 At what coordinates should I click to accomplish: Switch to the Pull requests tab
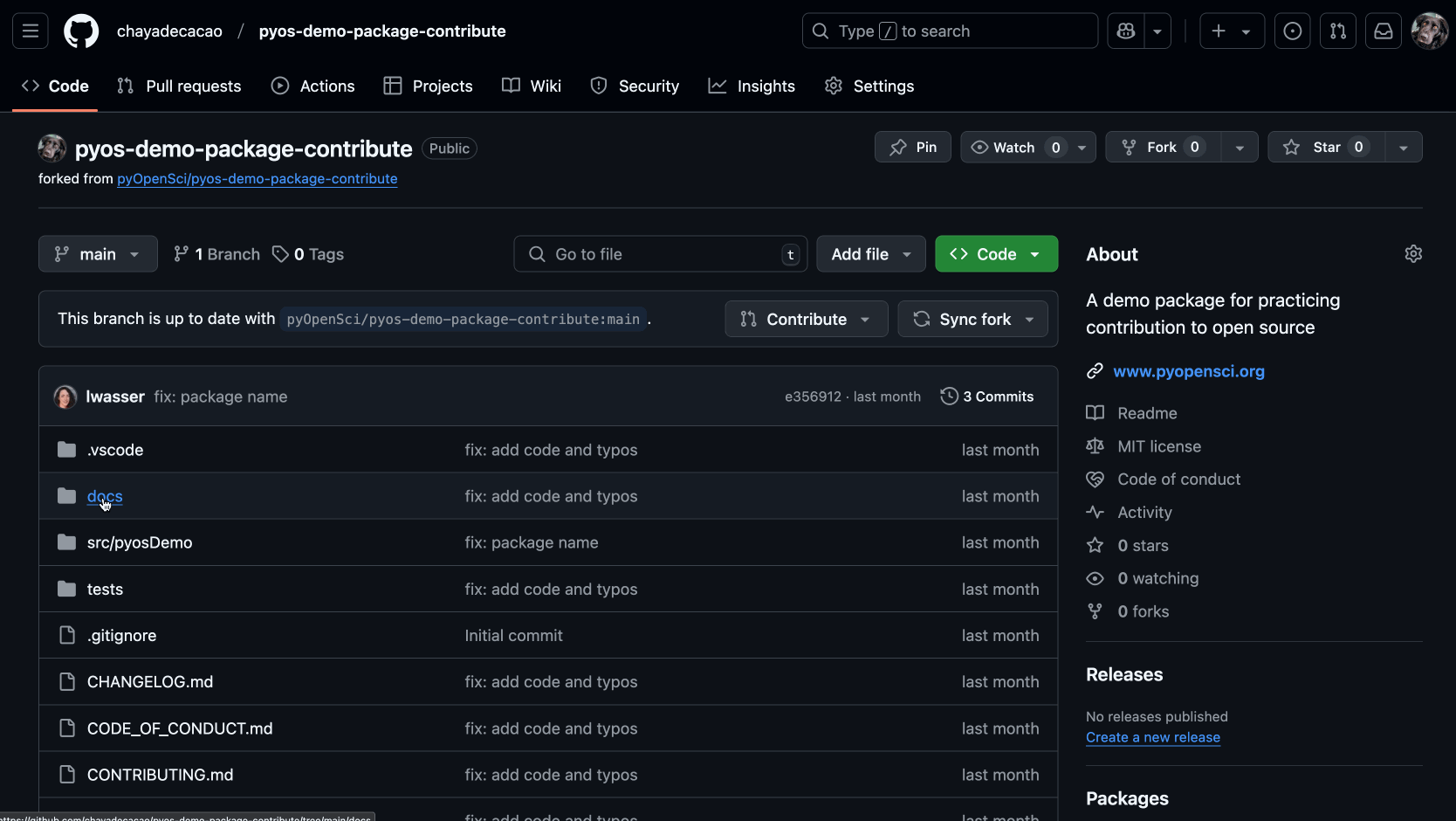coord(179,86)
